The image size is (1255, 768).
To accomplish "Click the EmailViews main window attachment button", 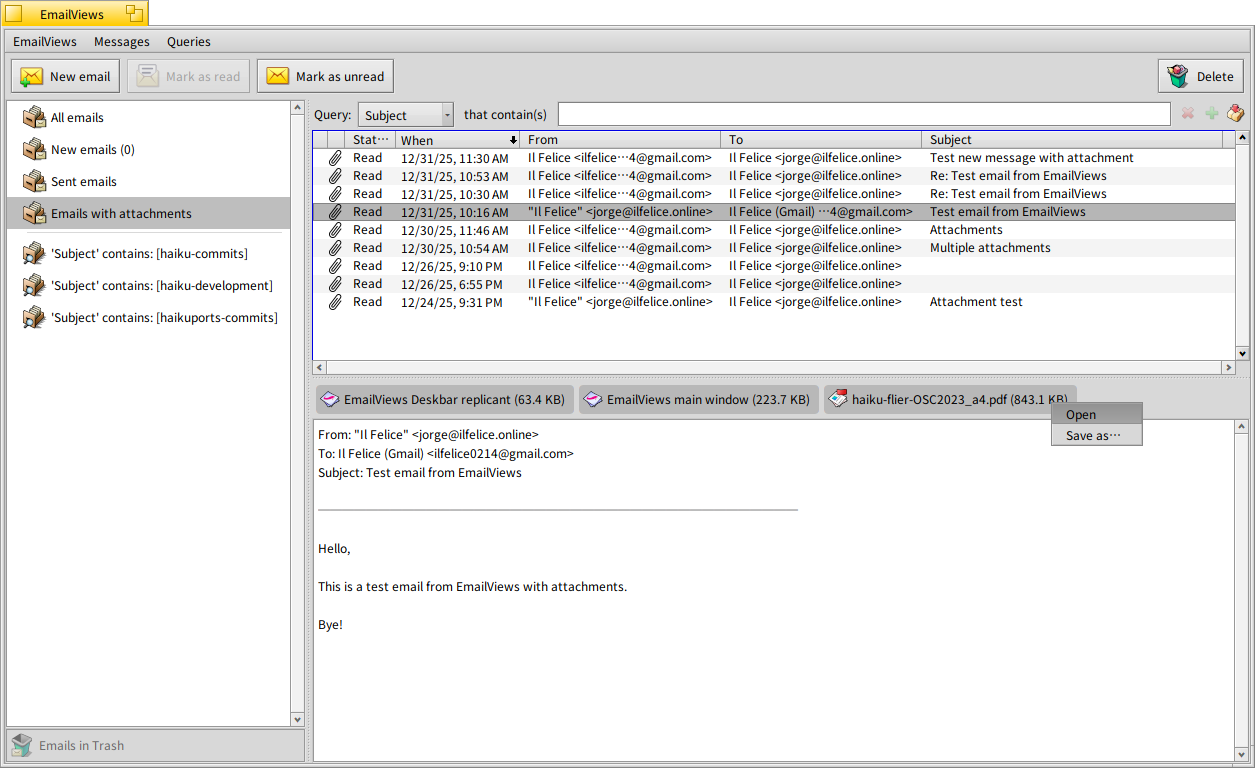I will pyautogui.click(x=698, y=400).
